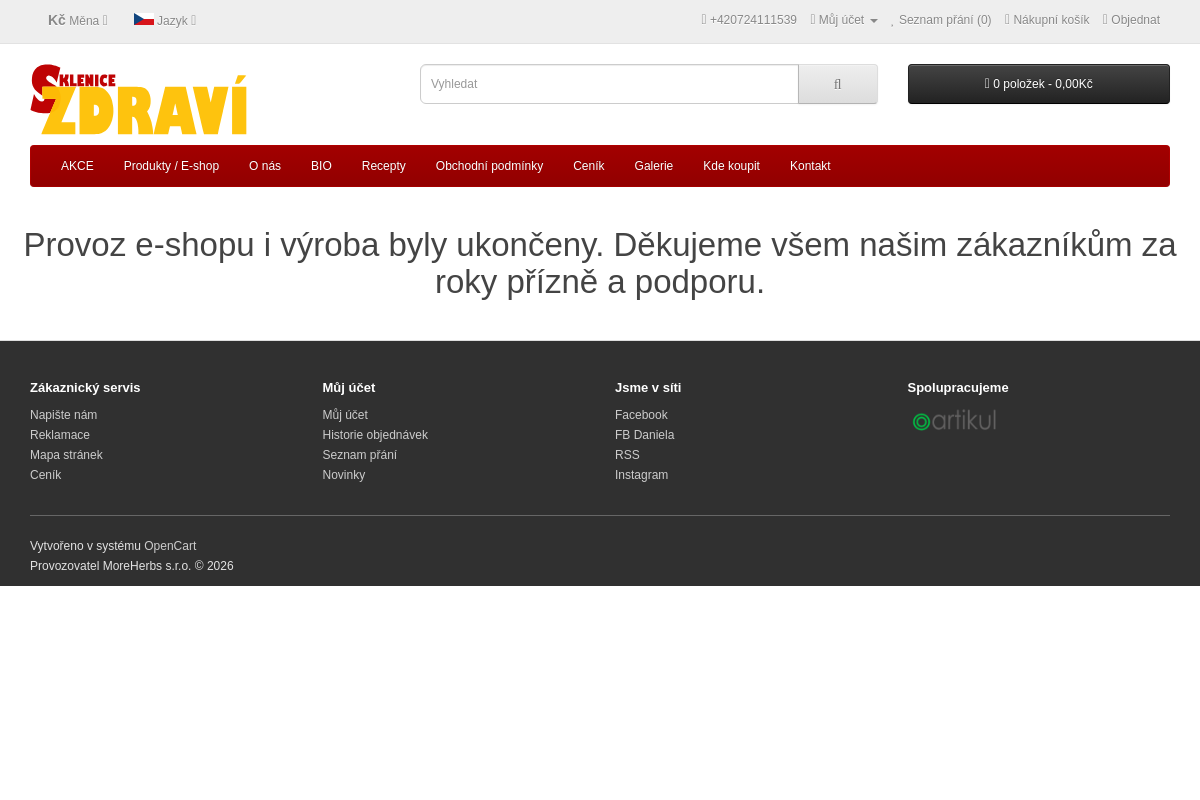Select the O nás menu item

265,166
